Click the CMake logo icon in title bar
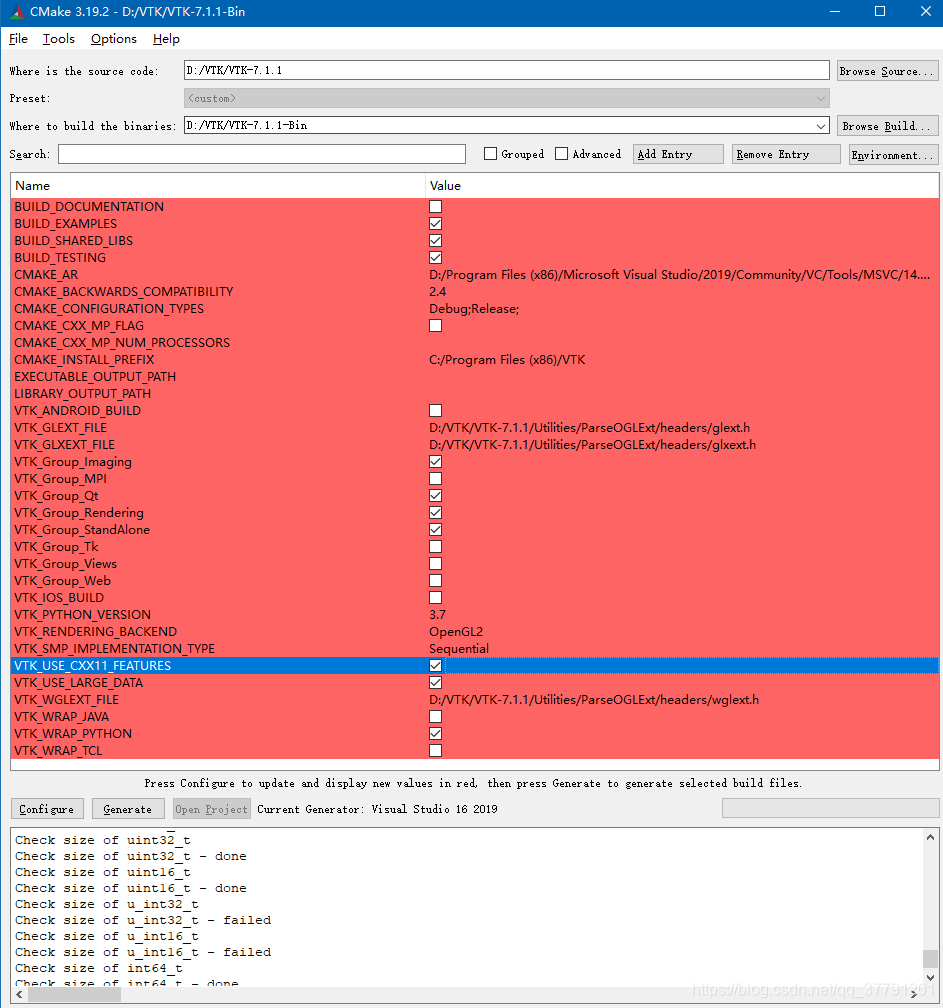 17,12
